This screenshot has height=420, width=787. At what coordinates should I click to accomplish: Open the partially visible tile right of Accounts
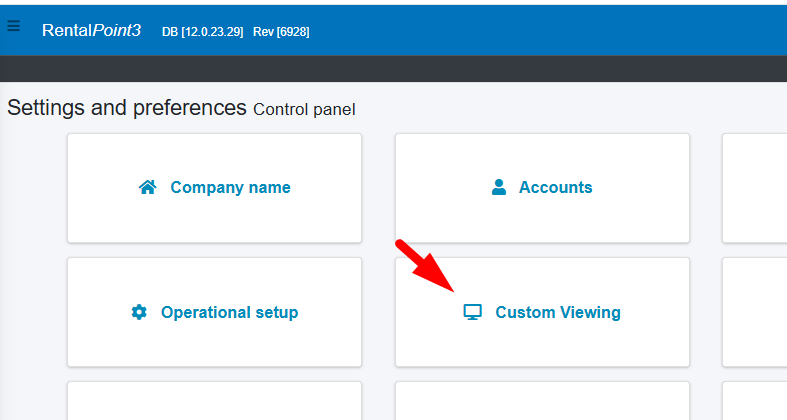tap(755, 188)
